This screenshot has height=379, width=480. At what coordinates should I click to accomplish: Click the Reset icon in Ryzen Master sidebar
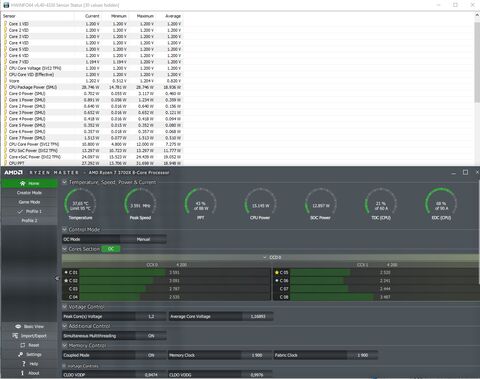[23, 345]
